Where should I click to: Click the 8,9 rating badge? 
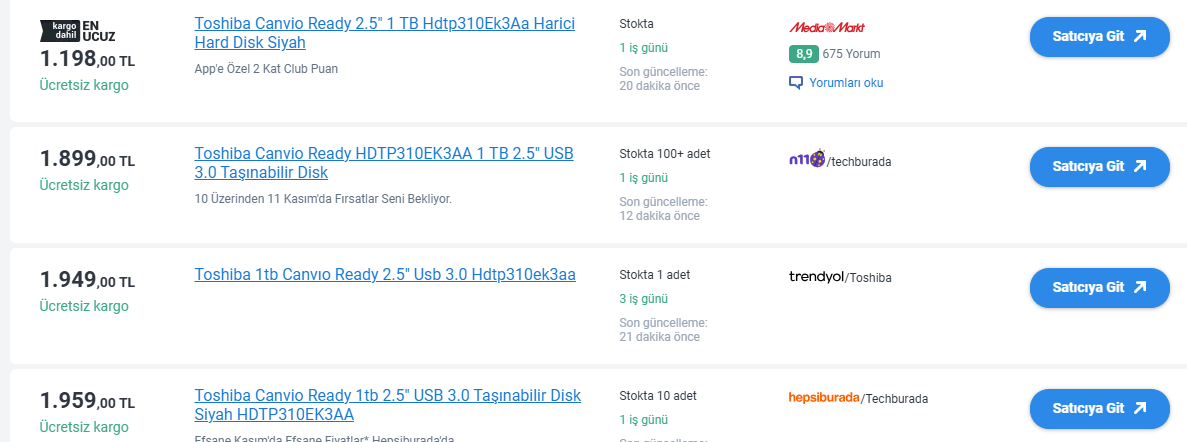tap(803, 54)
